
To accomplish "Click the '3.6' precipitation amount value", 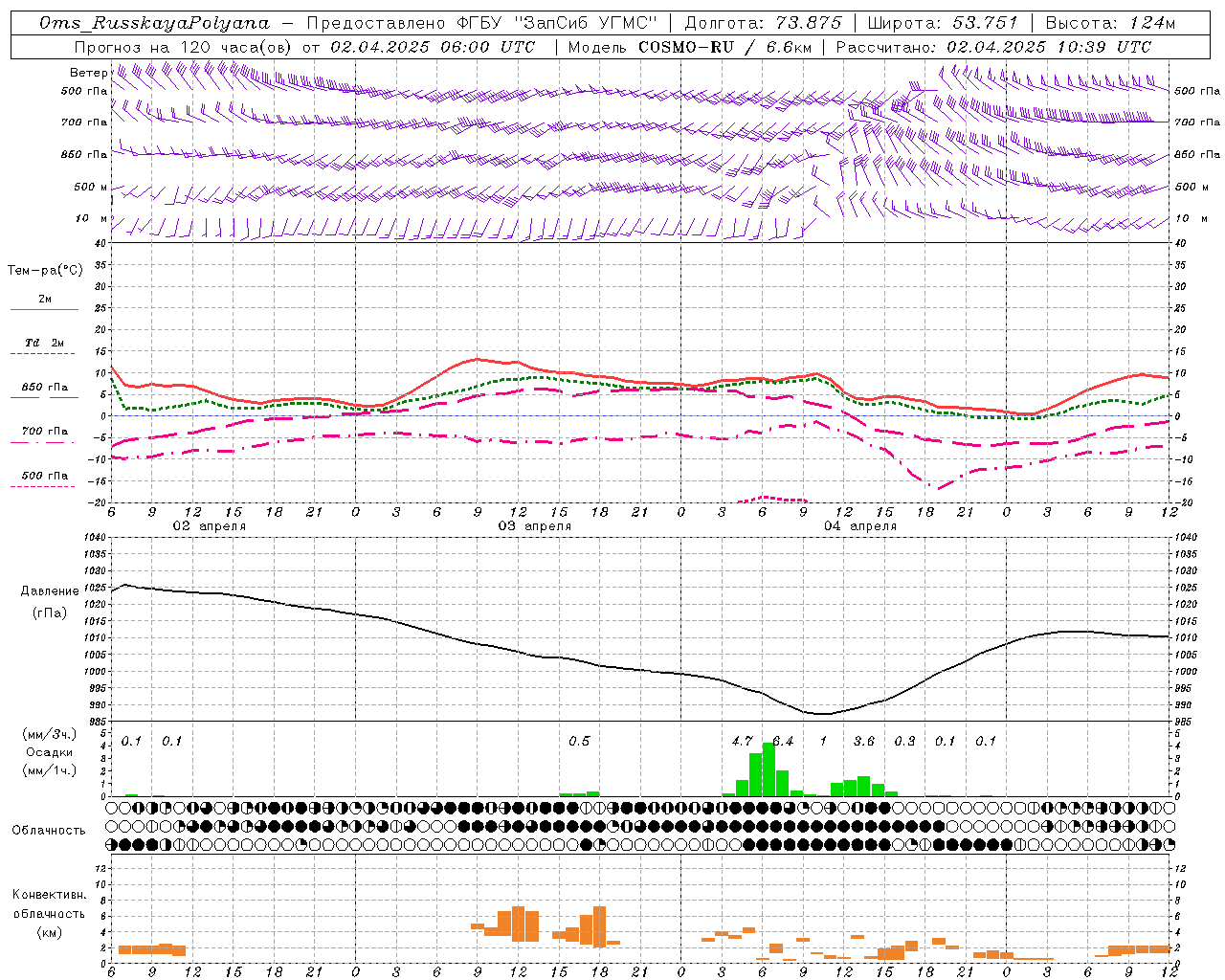I will coord(863,742).
